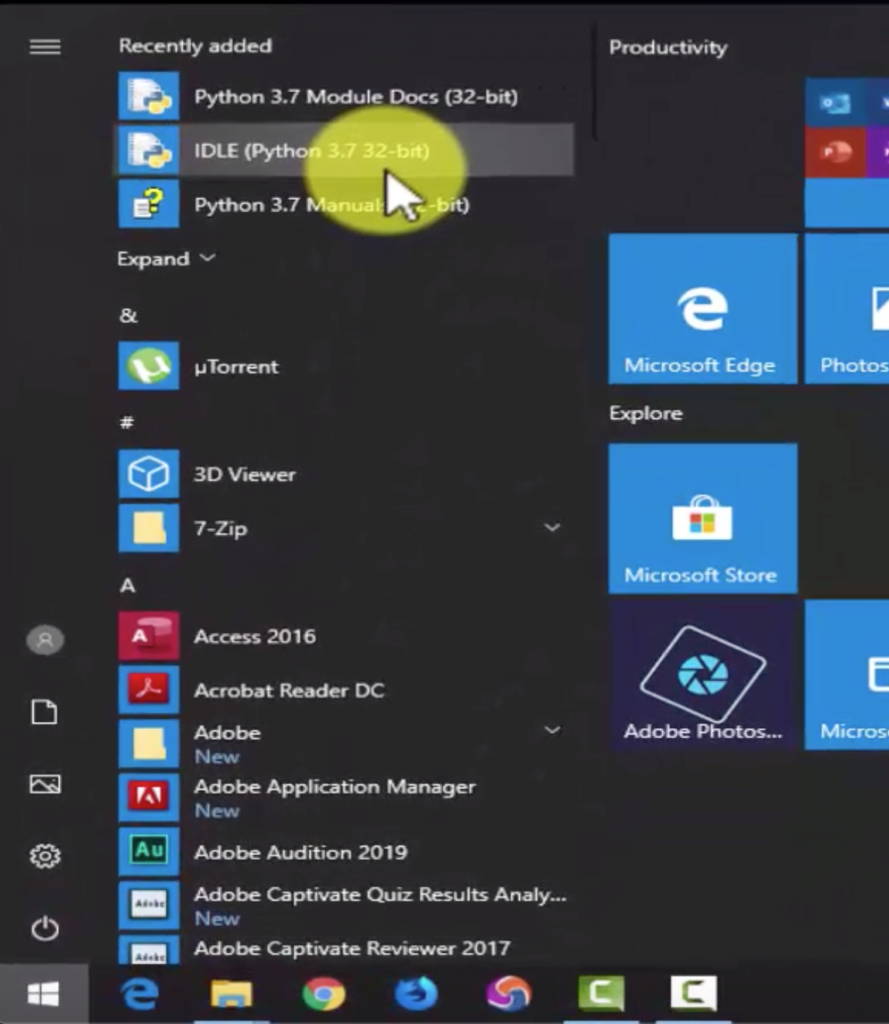Open Google Chrome from the taskbar
This screenshot has width=889, height=1024.
(x=323, y=994)
